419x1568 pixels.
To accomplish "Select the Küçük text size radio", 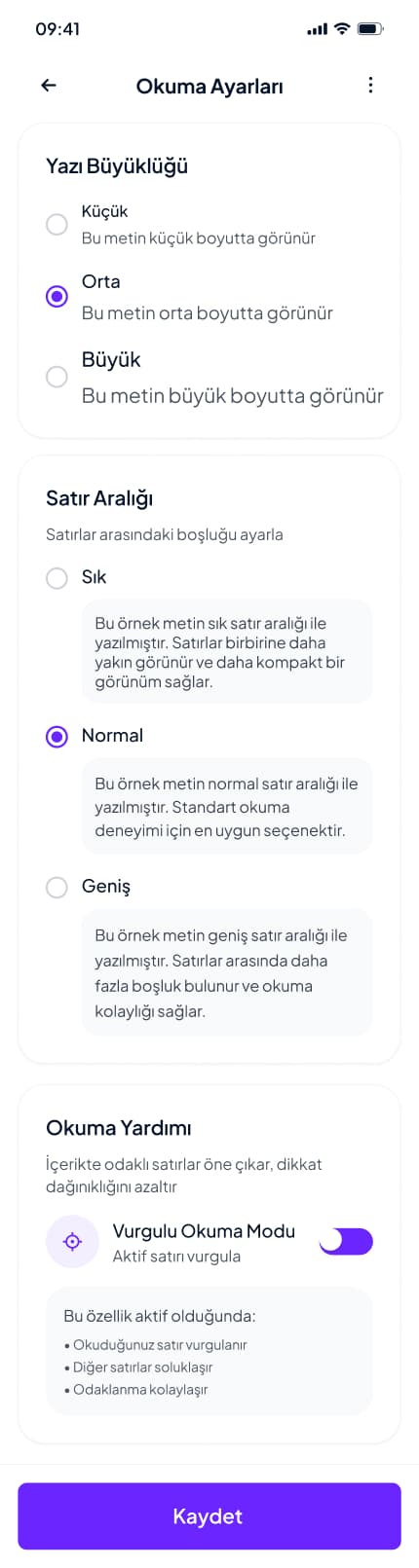I will coord(57,224).
